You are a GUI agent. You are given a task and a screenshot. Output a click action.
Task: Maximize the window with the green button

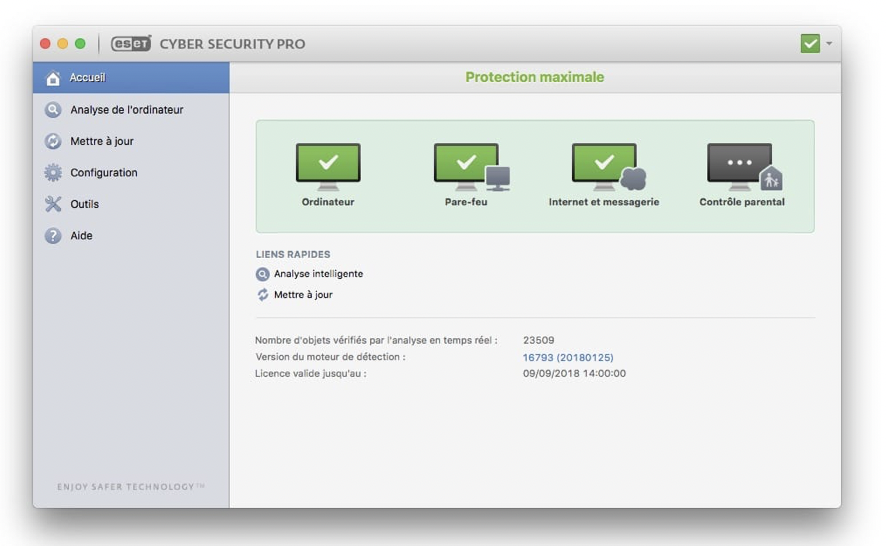pyautogui.click(x=80, y=44)
